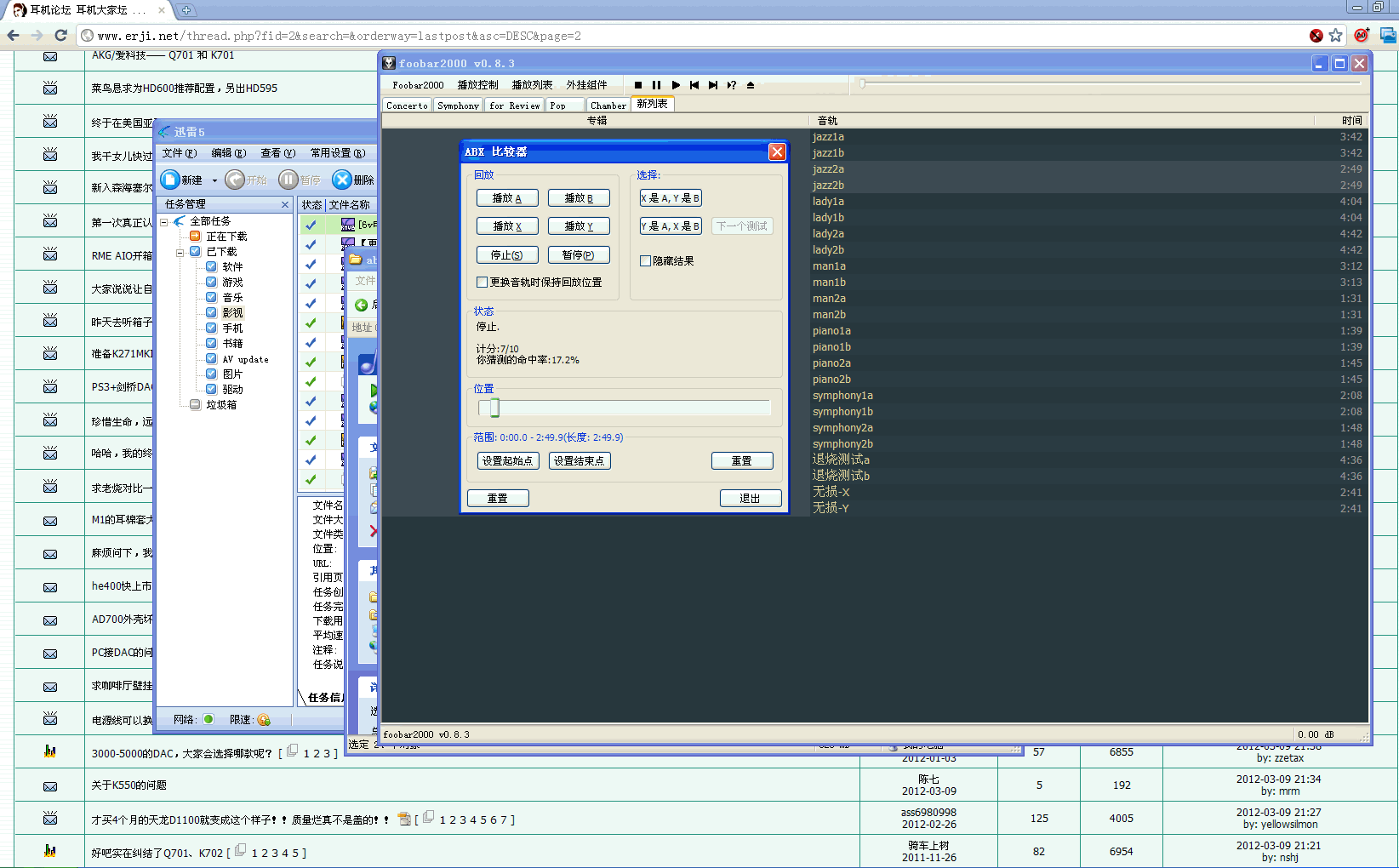Reload the erji.net page
The width and height of the screenshot is (1399, 868).
tap(60, 35)
